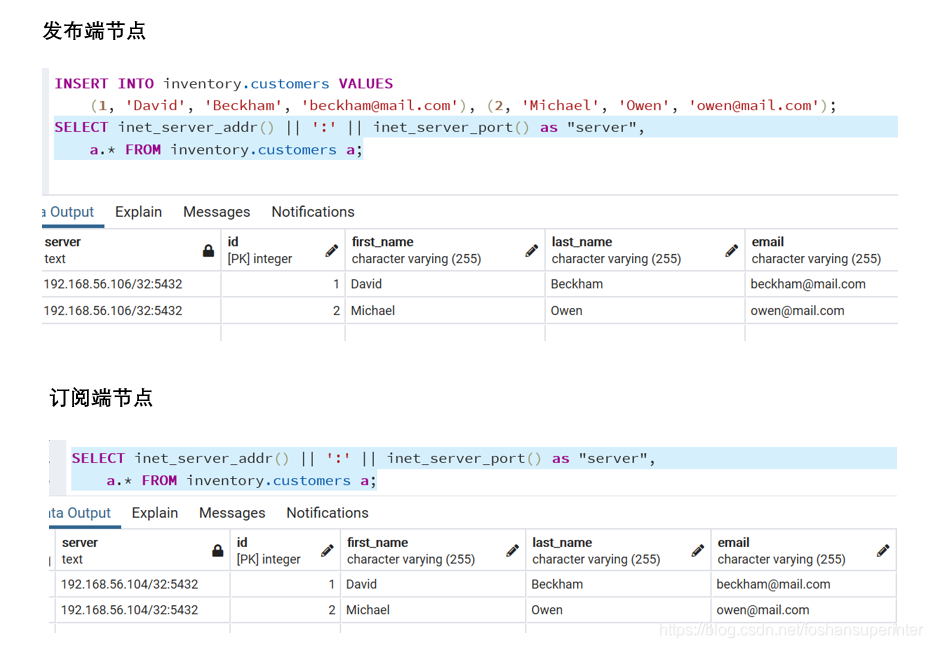Viewport: 933px width, 648px height.
Task: Click lock icon in subscriber server column
Action: pyautogui.click(x=218, y=551)
